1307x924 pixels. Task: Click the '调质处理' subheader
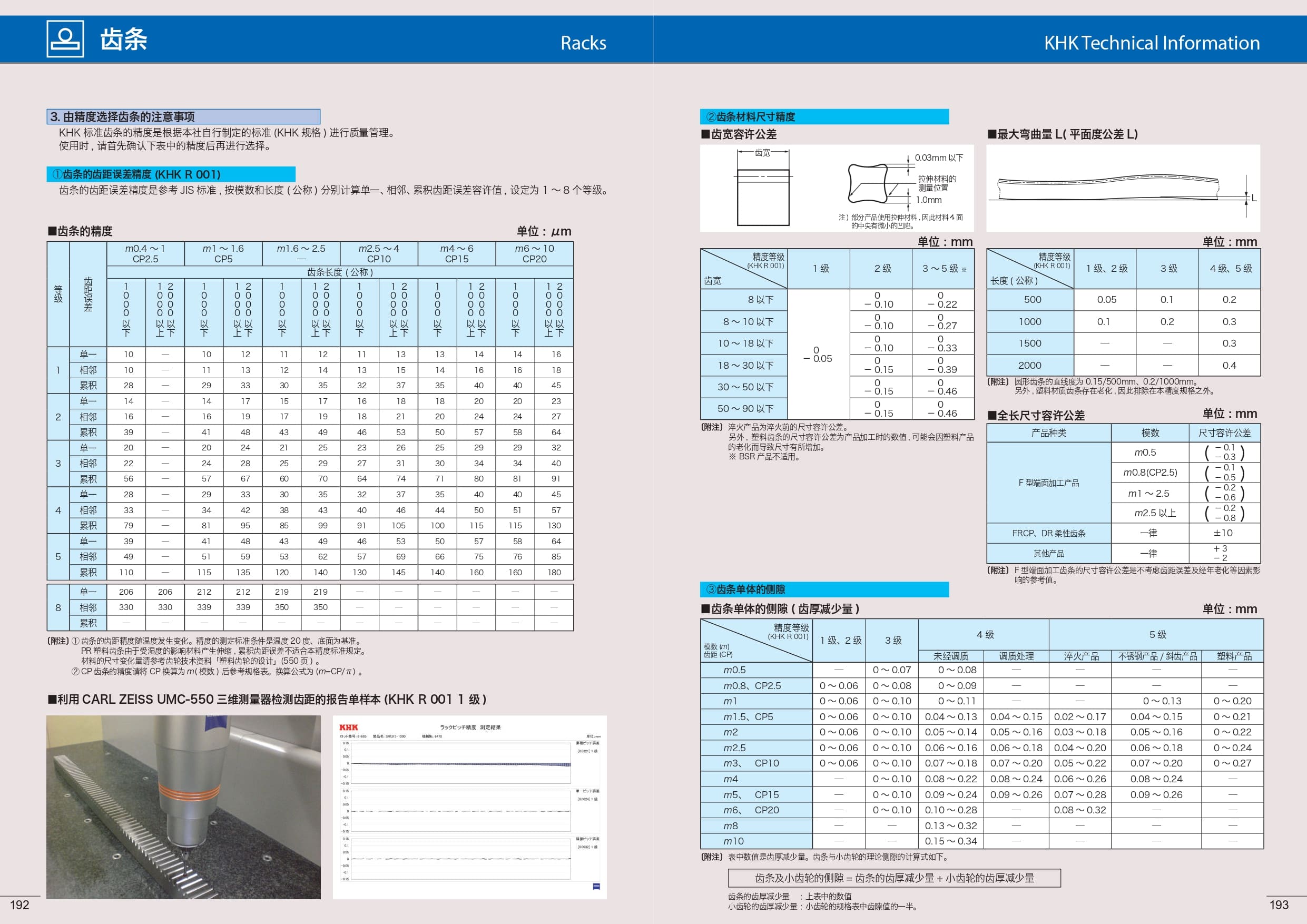click(1016, 656)
